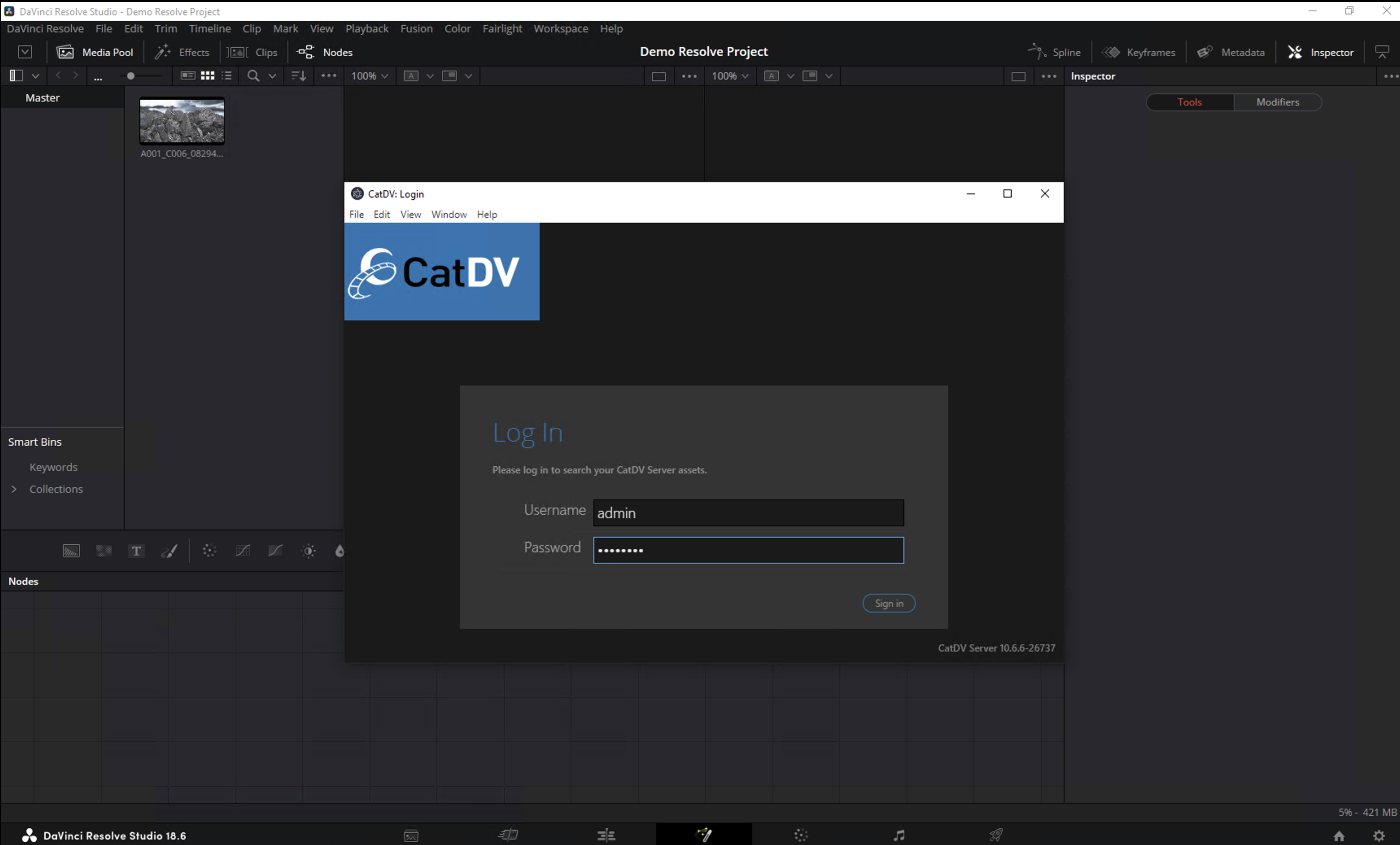1400x845 pixels.
Task: Open the Workspace menu
Action: 561,29
